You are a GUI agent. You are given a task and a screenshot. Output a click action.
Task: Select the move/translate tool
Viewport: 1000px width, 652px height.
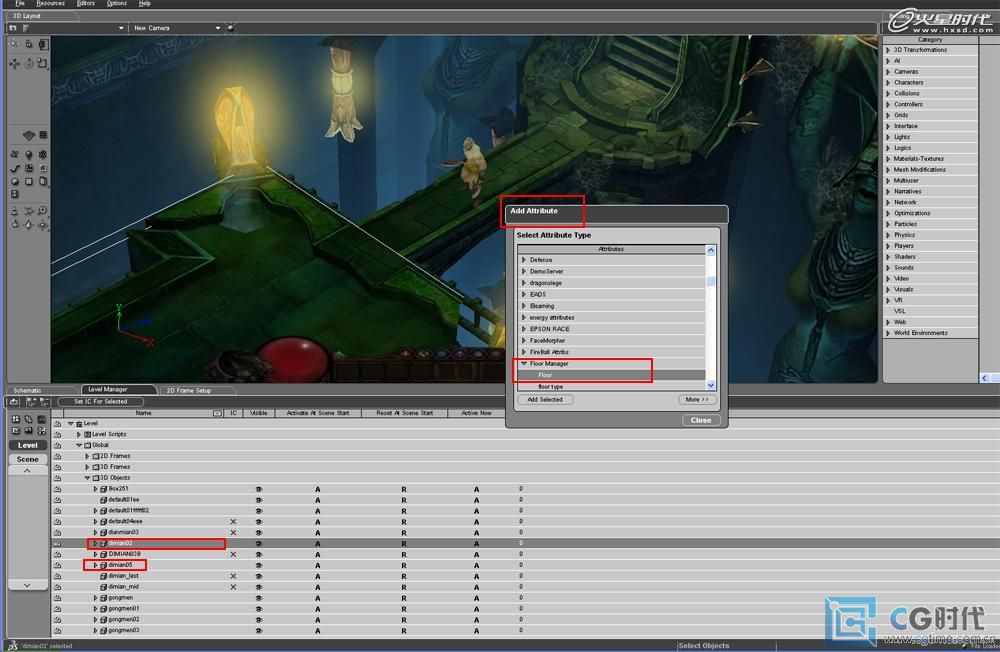tap(14, 63)
